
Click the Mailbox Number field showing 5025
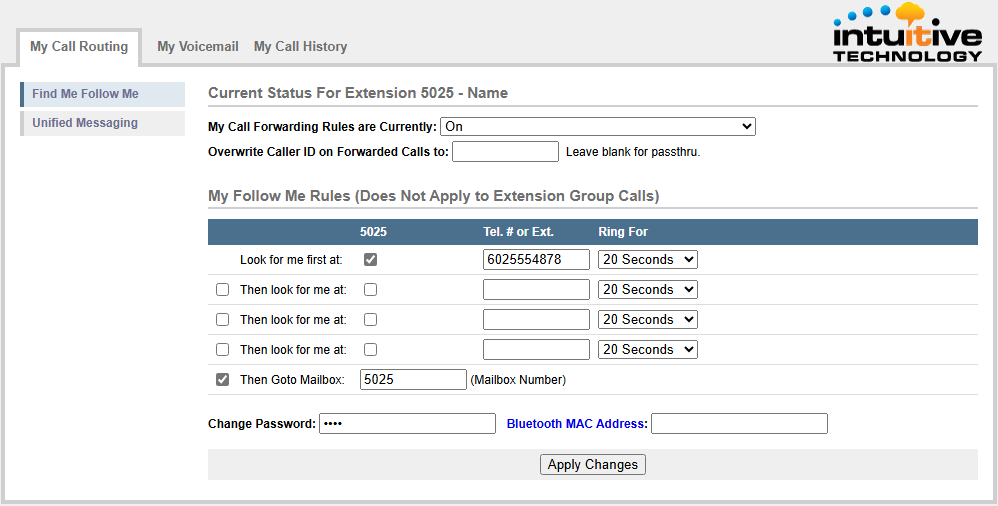coord(413,380)
